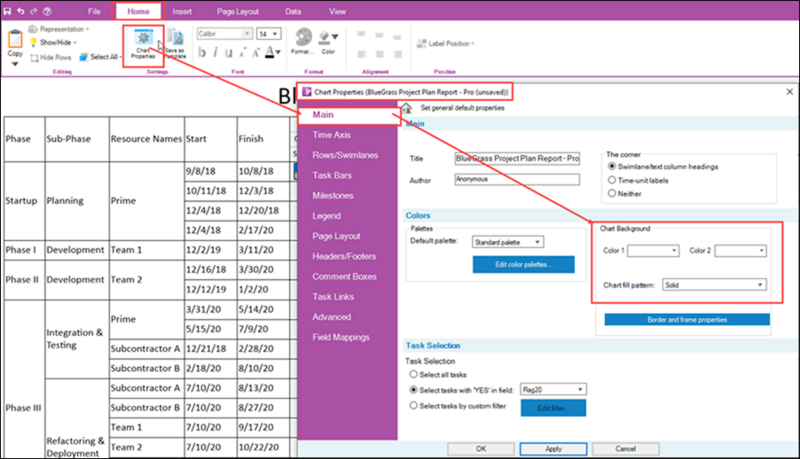Click the Color fill bucket icon
800x459 pixels.
coord(324,37)
